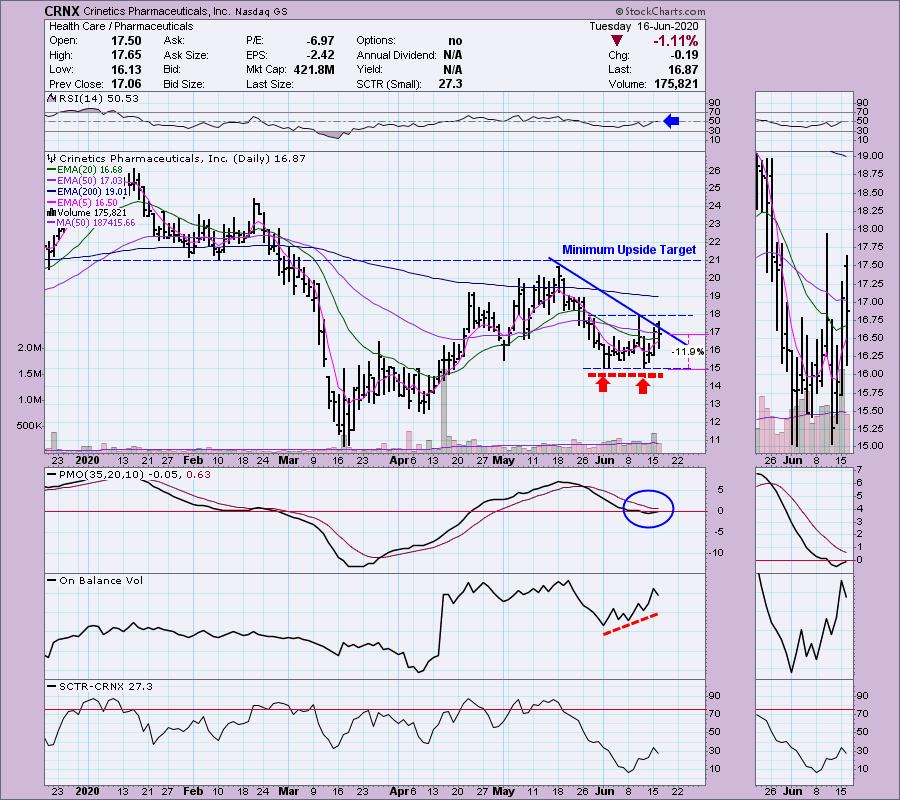
Task: Click the EMA(20) 16.68 legend entry
Action: pos(90,170)
